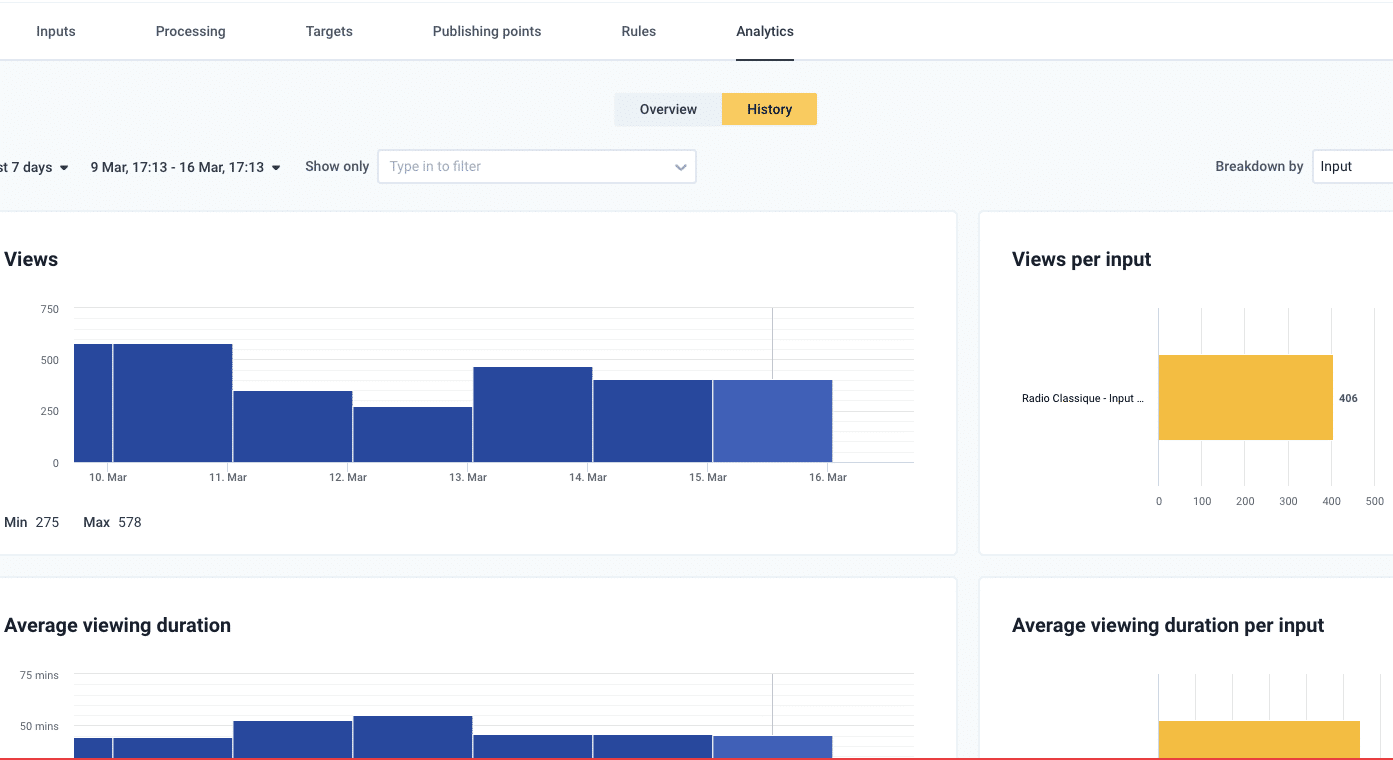Click the 14 Mar bar in Views chart

point(652,421)
